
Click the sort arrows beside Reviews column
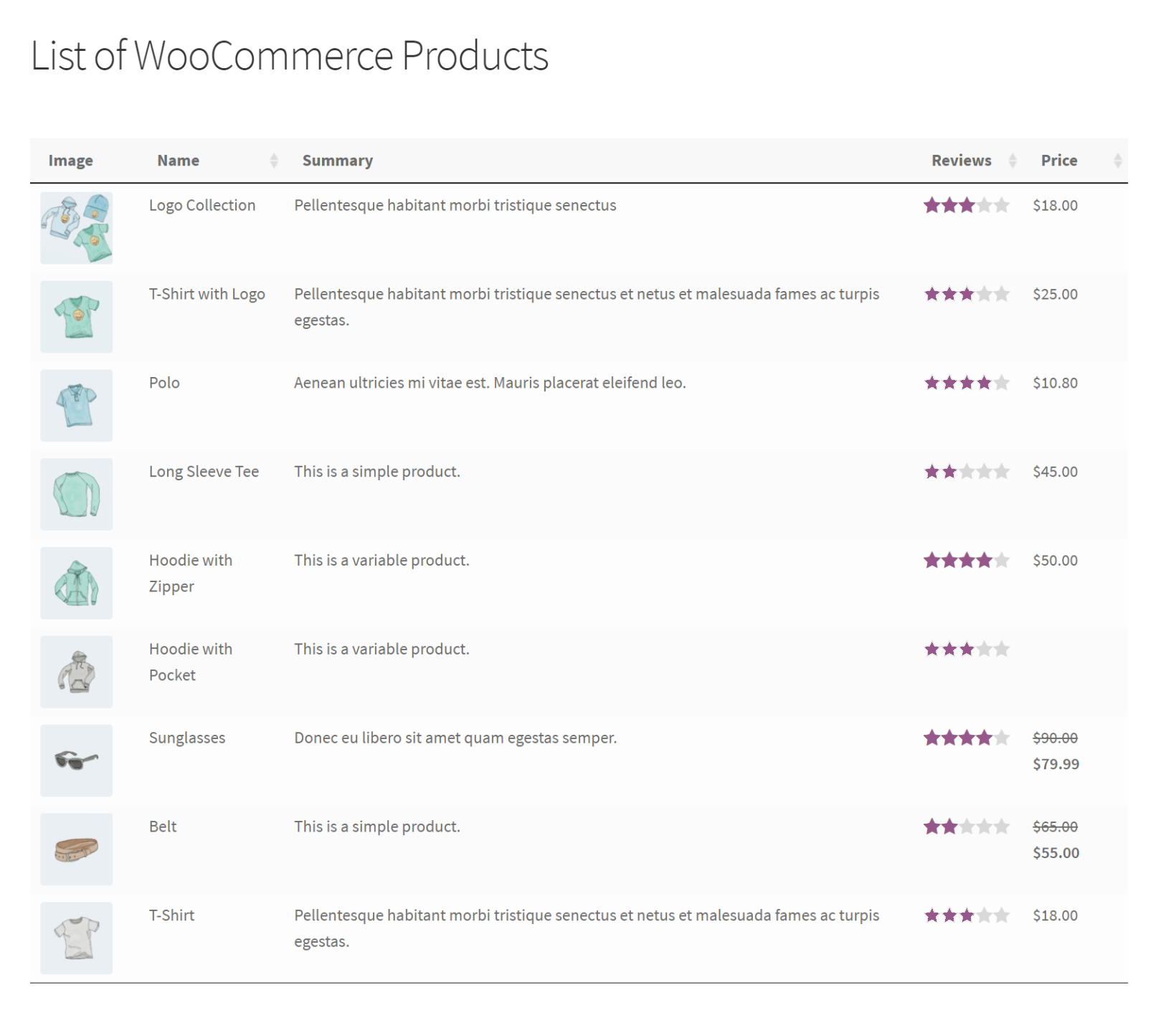[x=1013, y=160]
